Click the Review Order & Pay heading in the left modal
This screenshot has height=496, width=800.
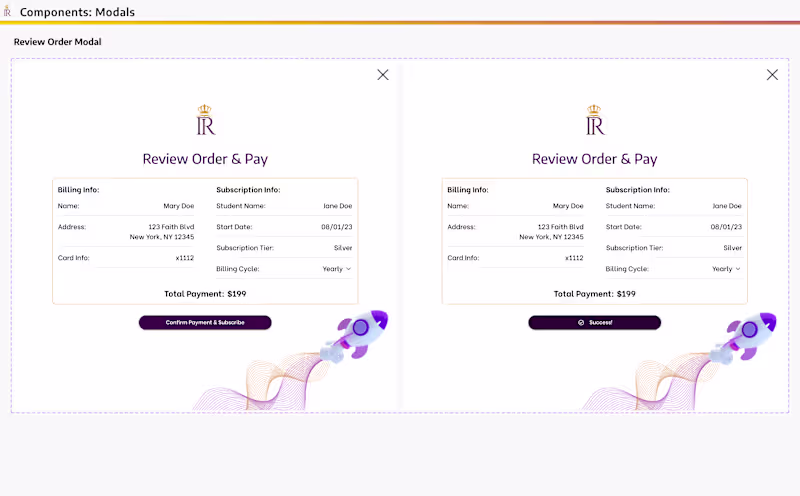[x=205, y=159]
